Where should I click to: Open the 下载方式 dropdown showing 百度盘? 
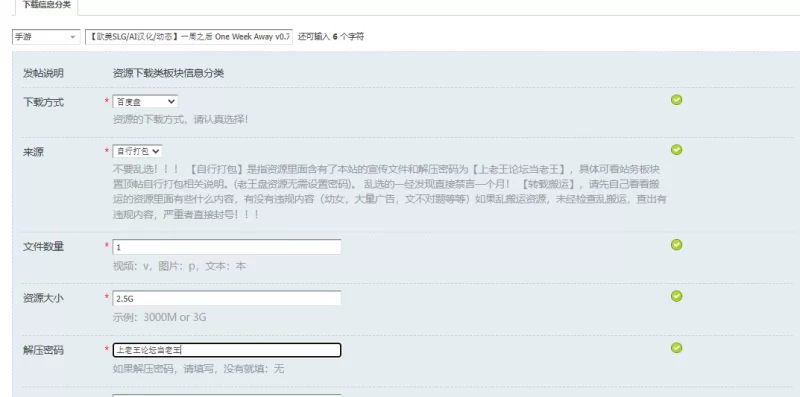145,102
